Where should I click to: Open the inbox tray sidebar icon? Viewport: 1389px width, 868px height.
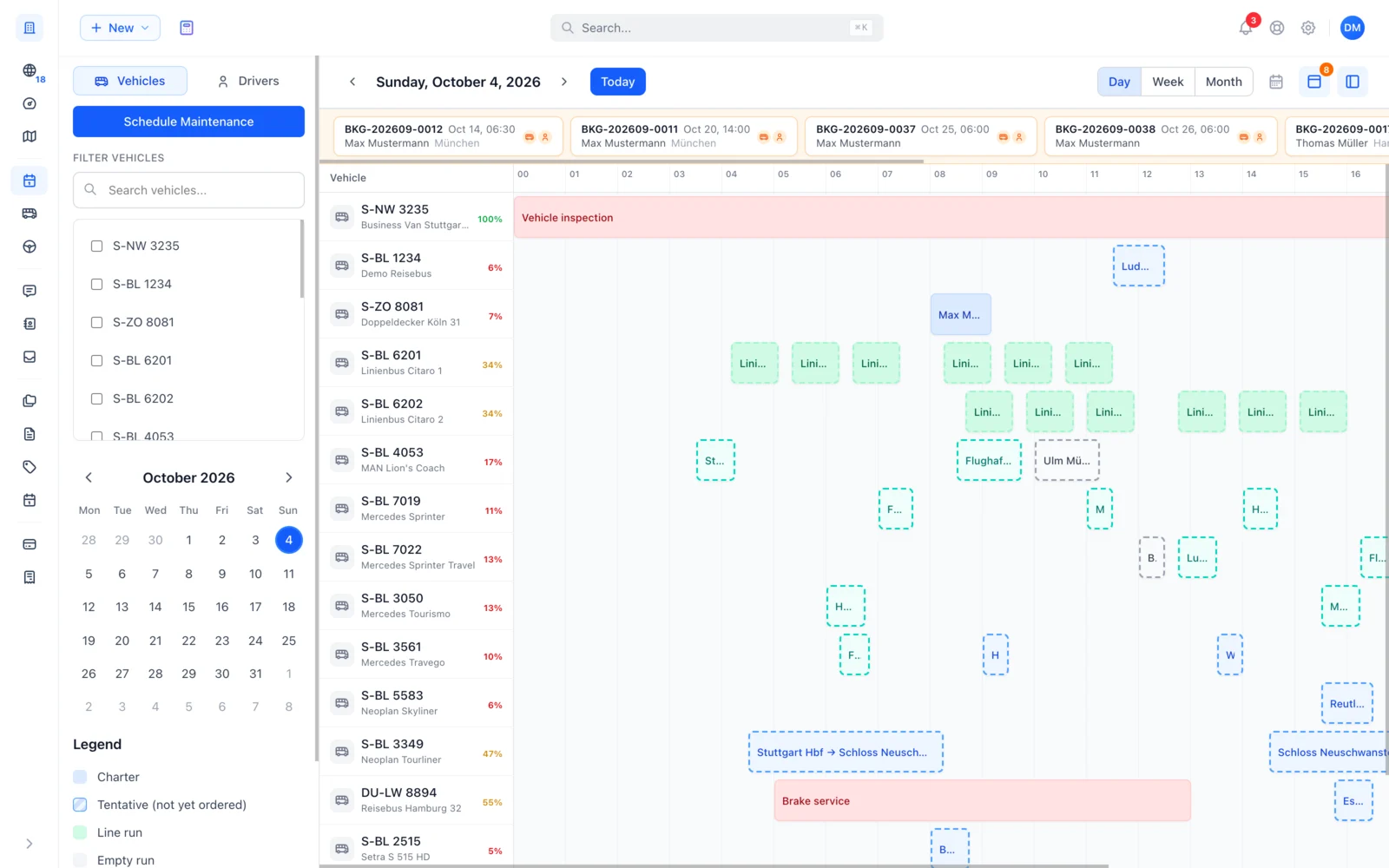click(x=30, y=357)
